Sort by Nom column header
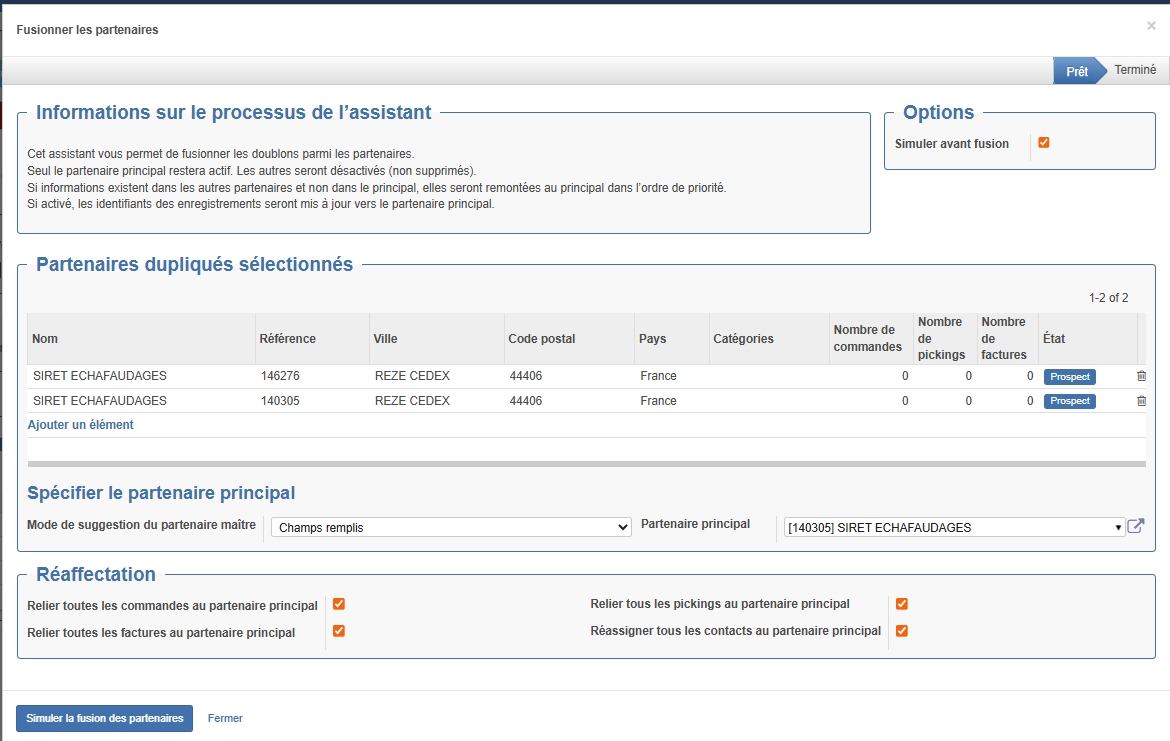This screenshot has width=1170, height=741. pos(141,339)
